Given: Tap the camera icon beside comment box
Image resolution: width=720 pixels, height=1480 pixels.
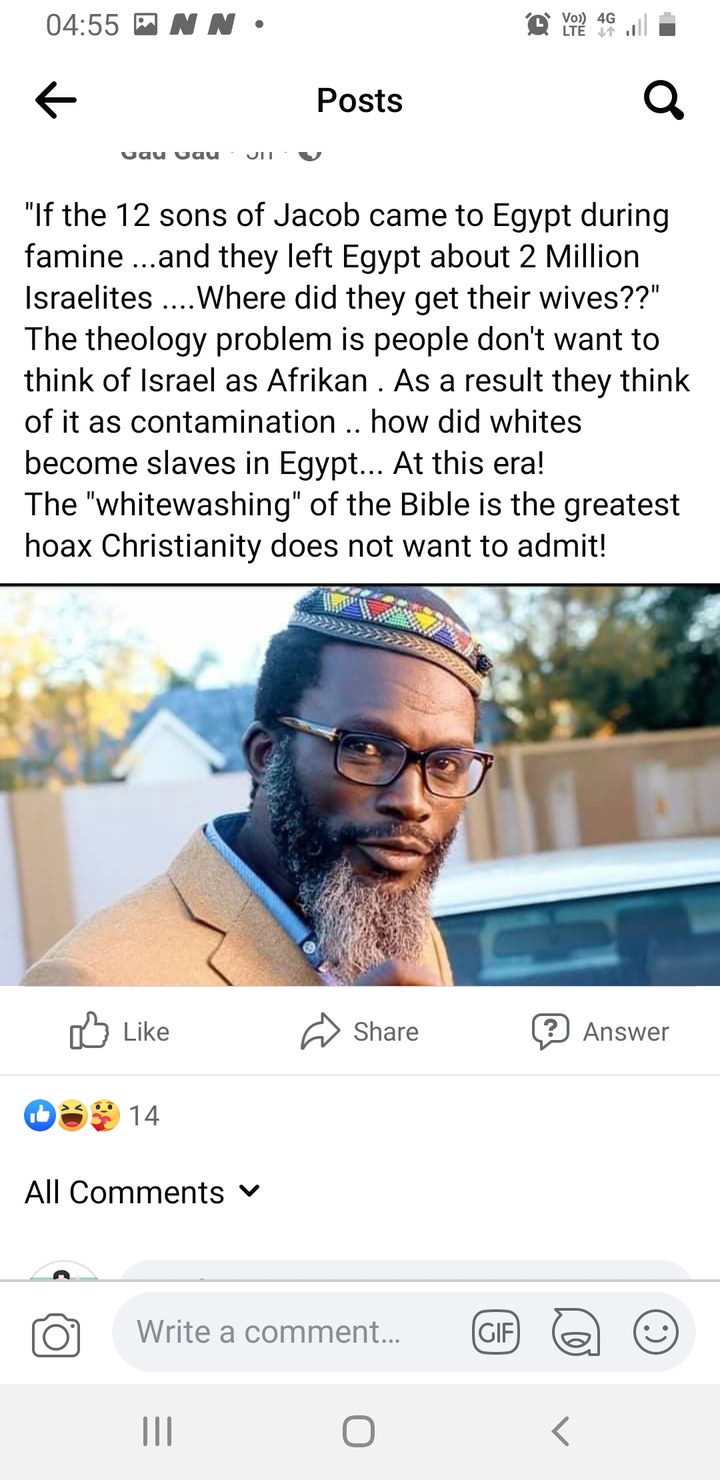Looking at the screenshot, I should 56,1335.
